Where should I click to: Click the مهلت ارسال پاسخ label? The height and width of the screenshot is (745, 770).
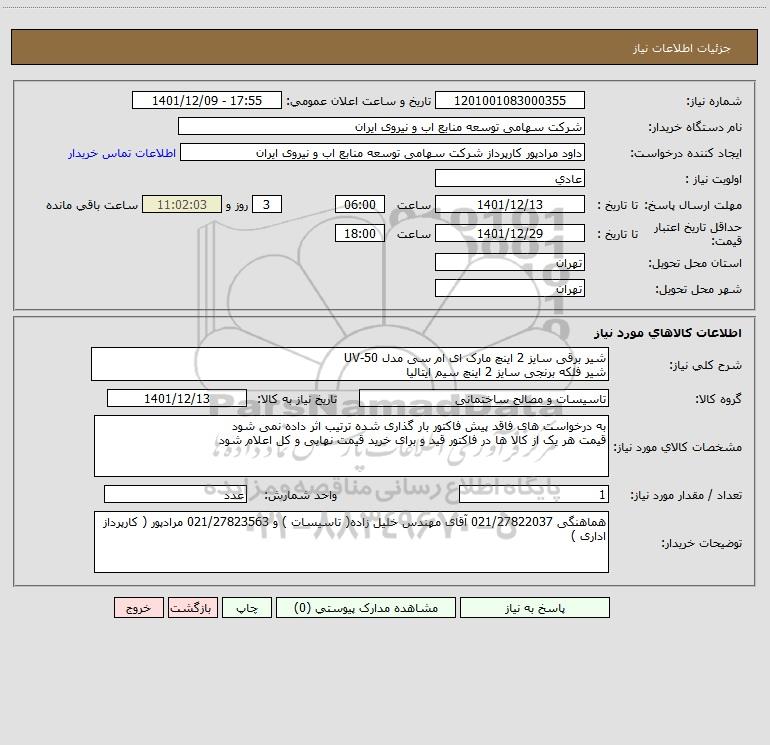click(693, 205)
